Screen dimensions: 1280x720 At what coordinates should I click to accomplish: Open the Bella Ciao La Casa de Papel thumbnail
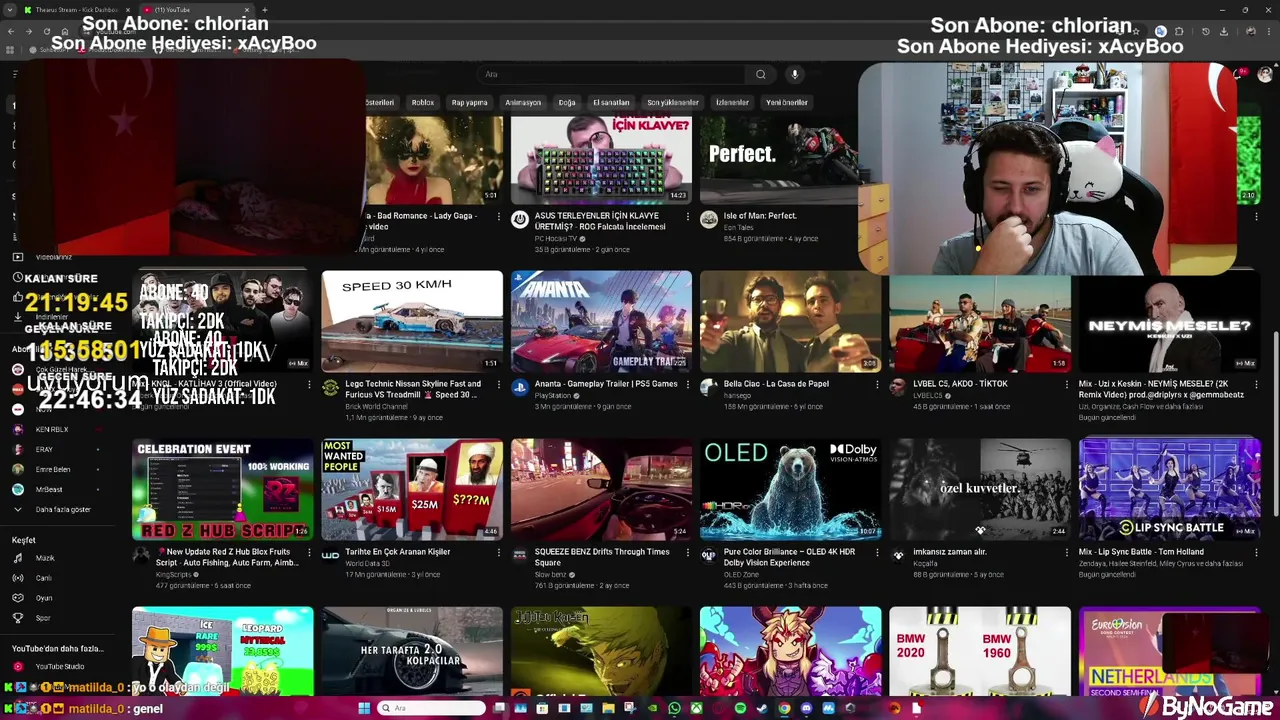tap(790, 321)
